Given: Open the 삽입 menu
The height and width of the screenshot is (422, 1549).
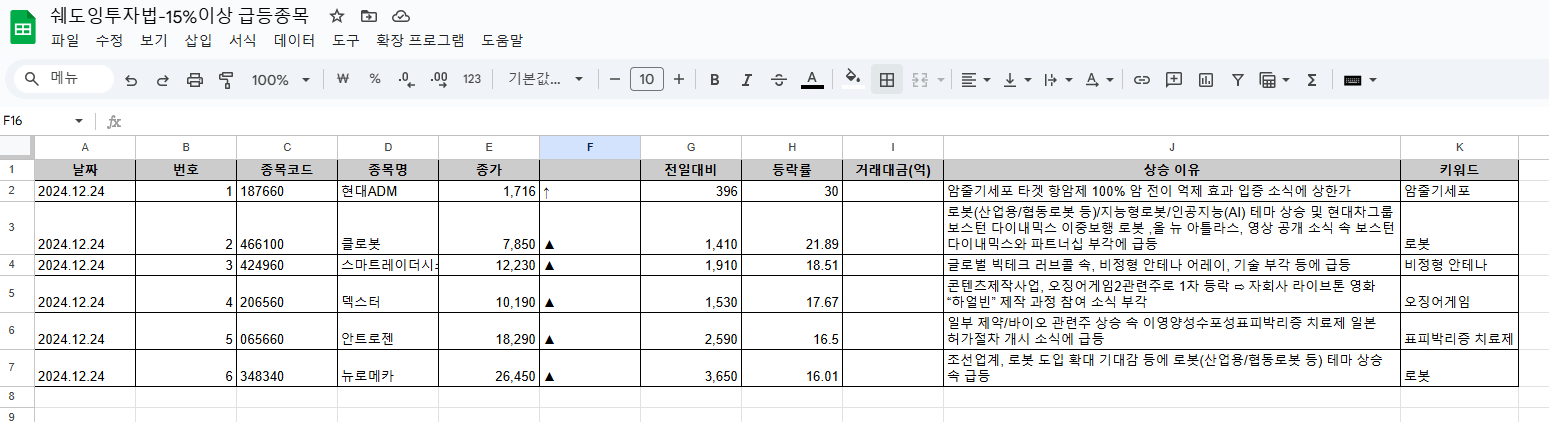Looking at the screenshot, I should [198, 41].
